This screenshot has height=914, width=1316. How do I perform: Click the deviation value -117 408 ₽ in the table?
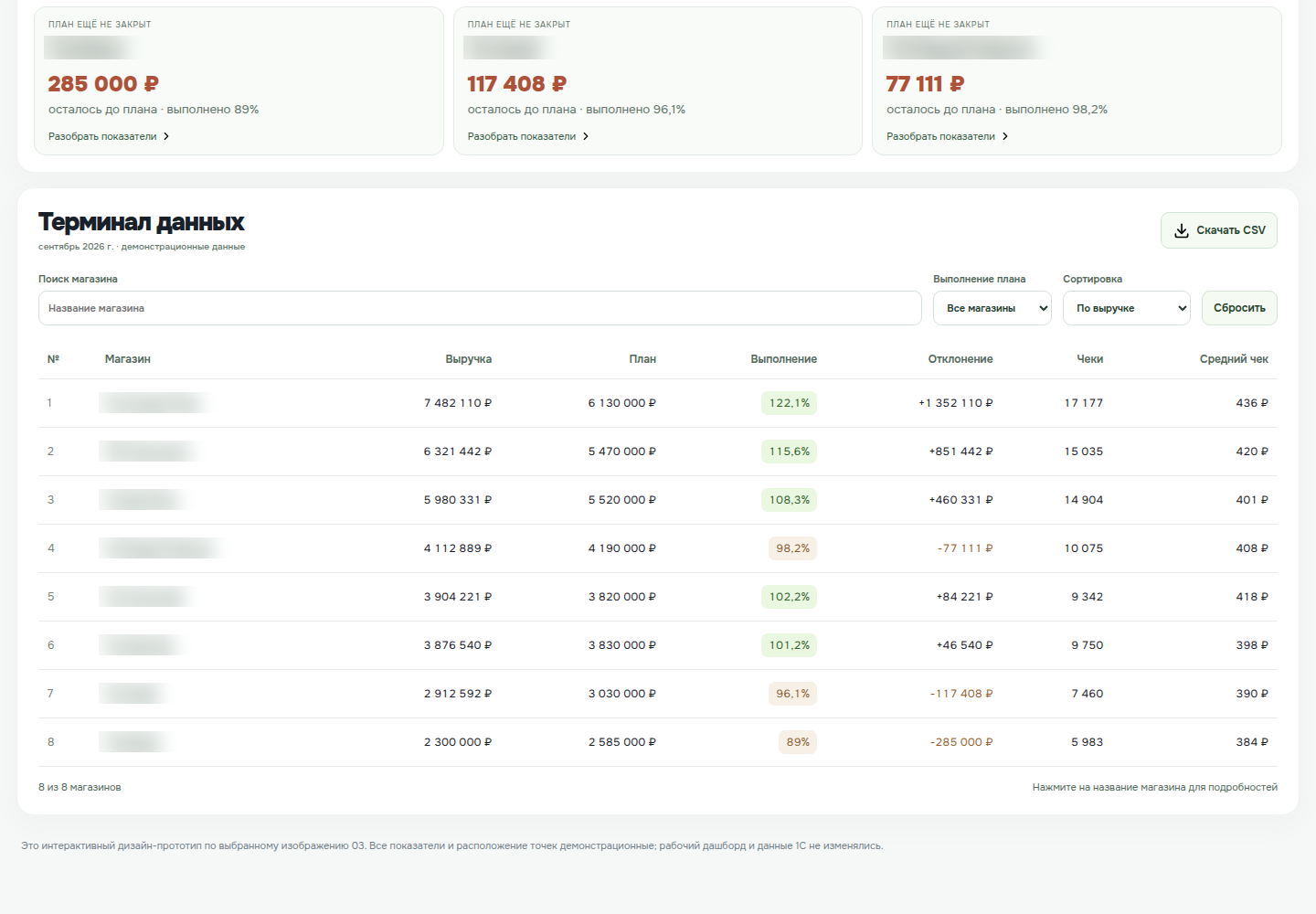pos(961,694)
